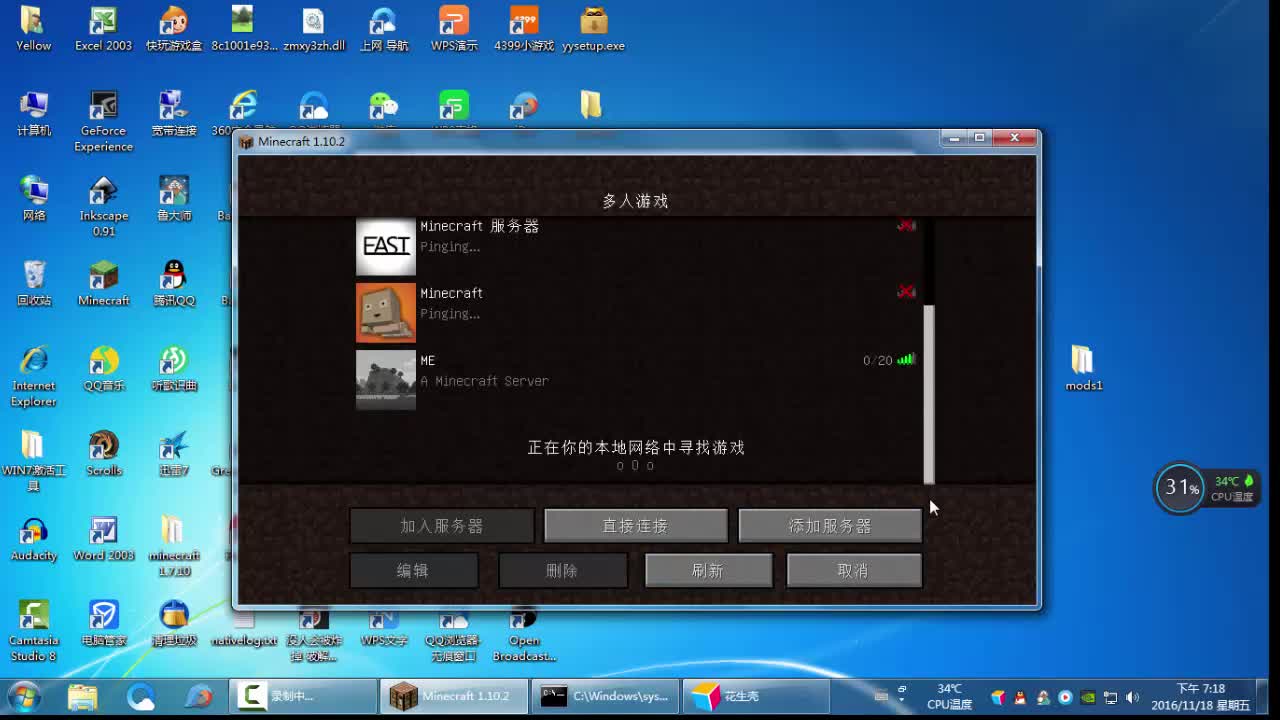Switch to the C:\Windows\sys command prompt taskbar item
Screen dimensions: 1280x720
click(606, 696)
